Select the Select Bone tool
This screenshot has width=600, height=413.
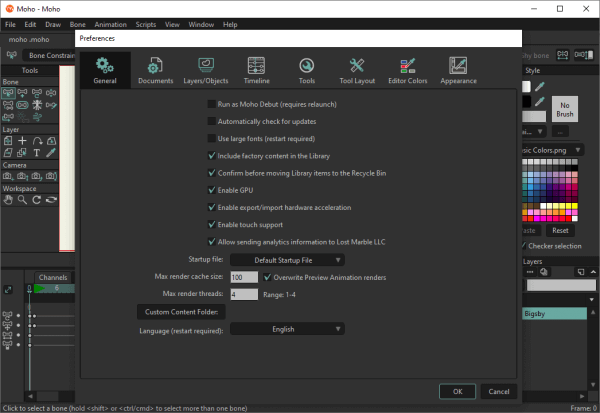[x=8, y=93]
